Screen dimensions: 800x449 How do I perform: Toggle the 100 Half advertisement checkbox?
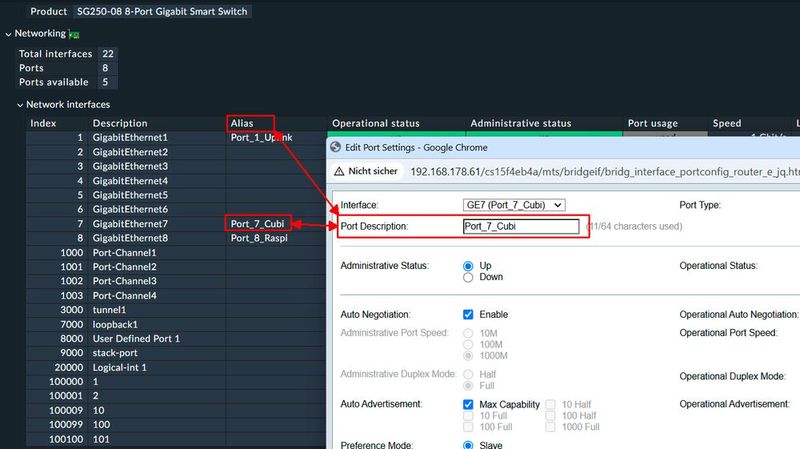551,415
